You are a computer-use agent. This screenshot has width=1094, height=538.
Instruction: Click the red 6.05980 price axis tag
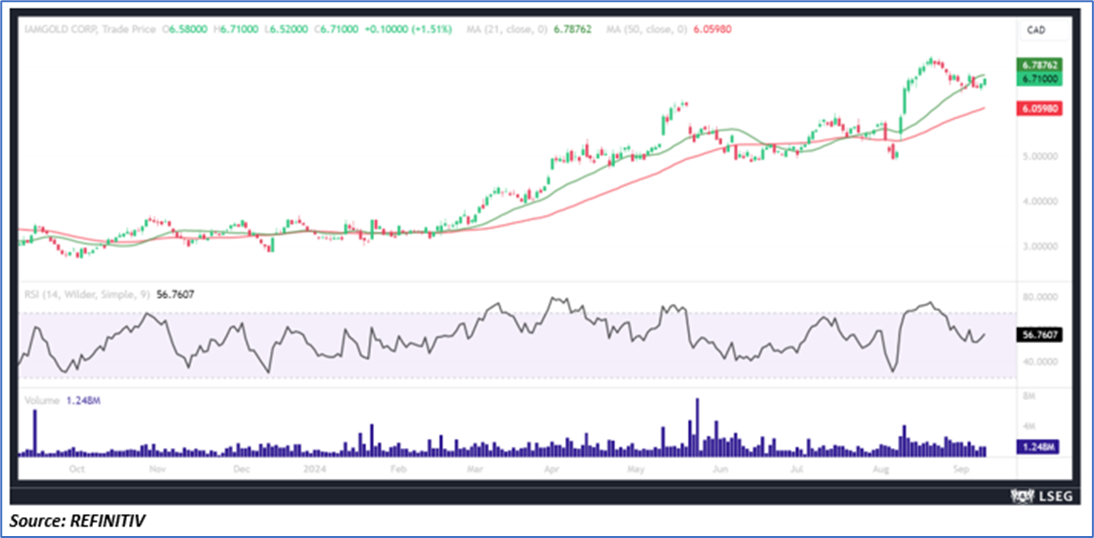[x=1040, y=110]
